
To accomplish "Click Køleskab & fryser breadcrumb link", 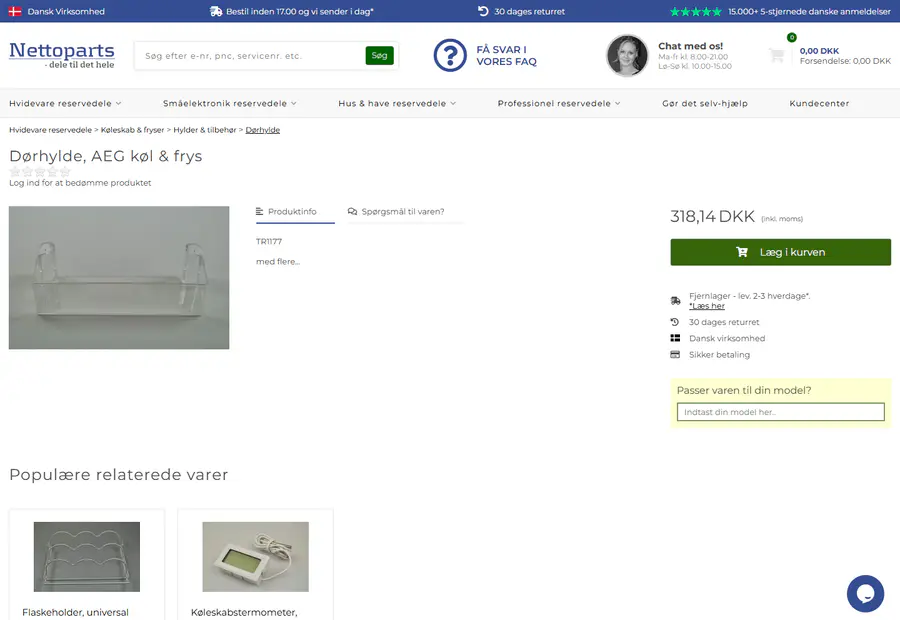I will 133,130.
